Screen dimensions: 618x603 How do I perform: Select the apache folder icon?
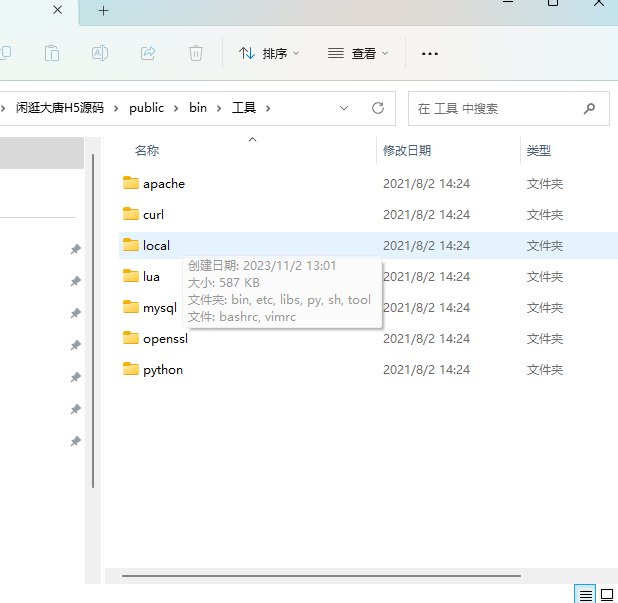pos(131,183)
